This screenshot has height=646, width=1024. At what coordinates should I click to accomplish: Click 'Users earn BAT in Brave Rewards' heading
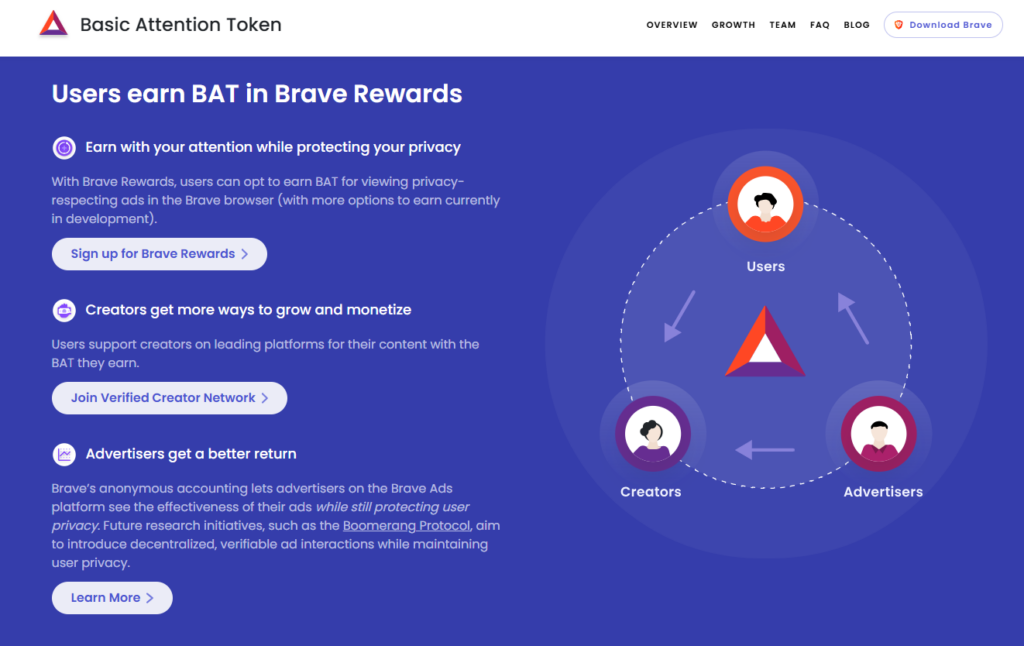point(257,94)
